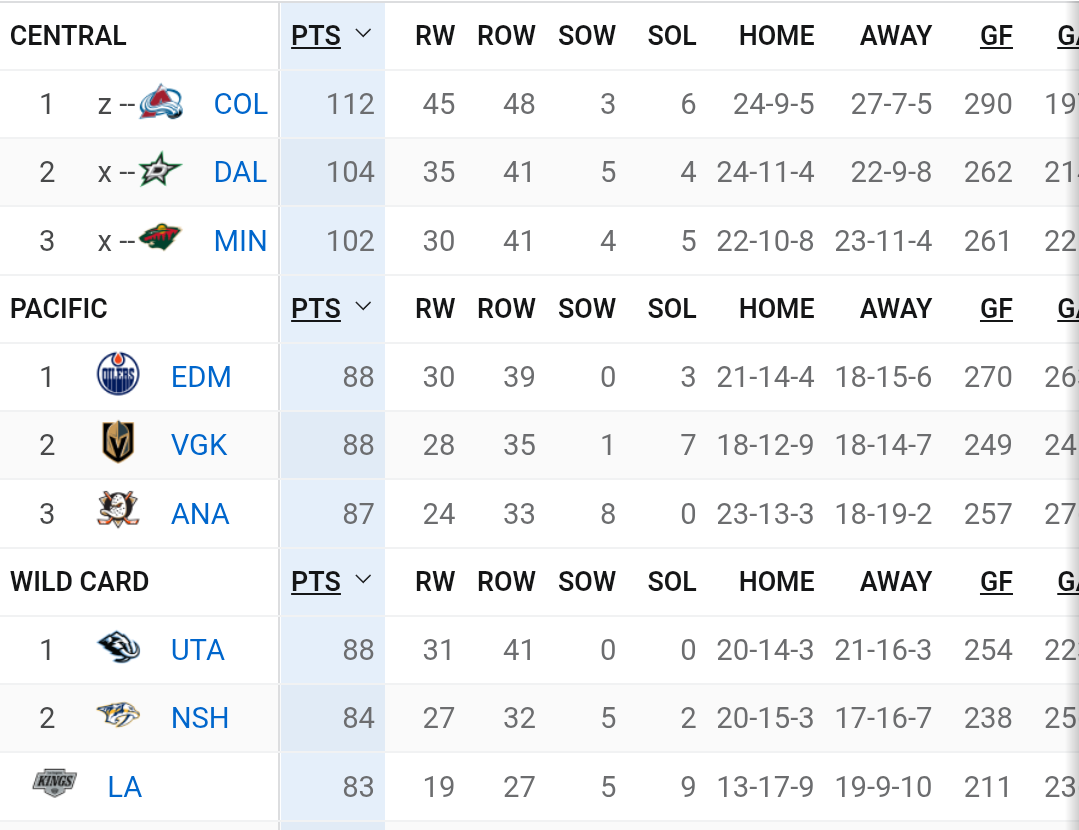This screenshot has width=1079, height=830.
Task: Sort Wild Card by PTS header
Action: [x=316, y=582]
